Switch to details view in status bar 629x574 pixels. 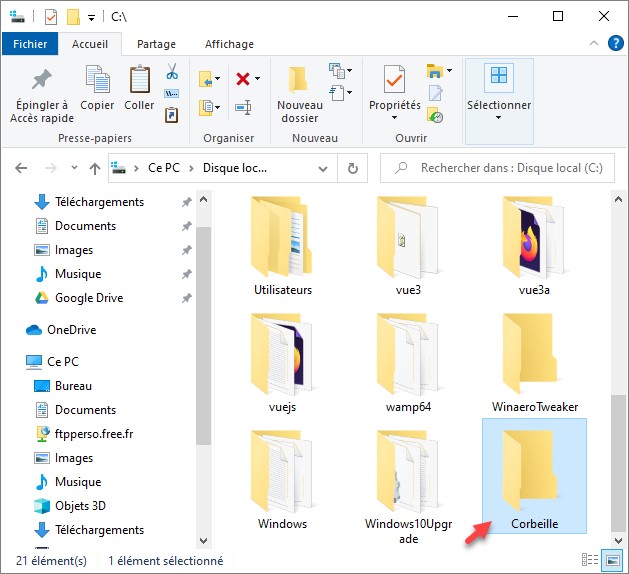(593, 561)
